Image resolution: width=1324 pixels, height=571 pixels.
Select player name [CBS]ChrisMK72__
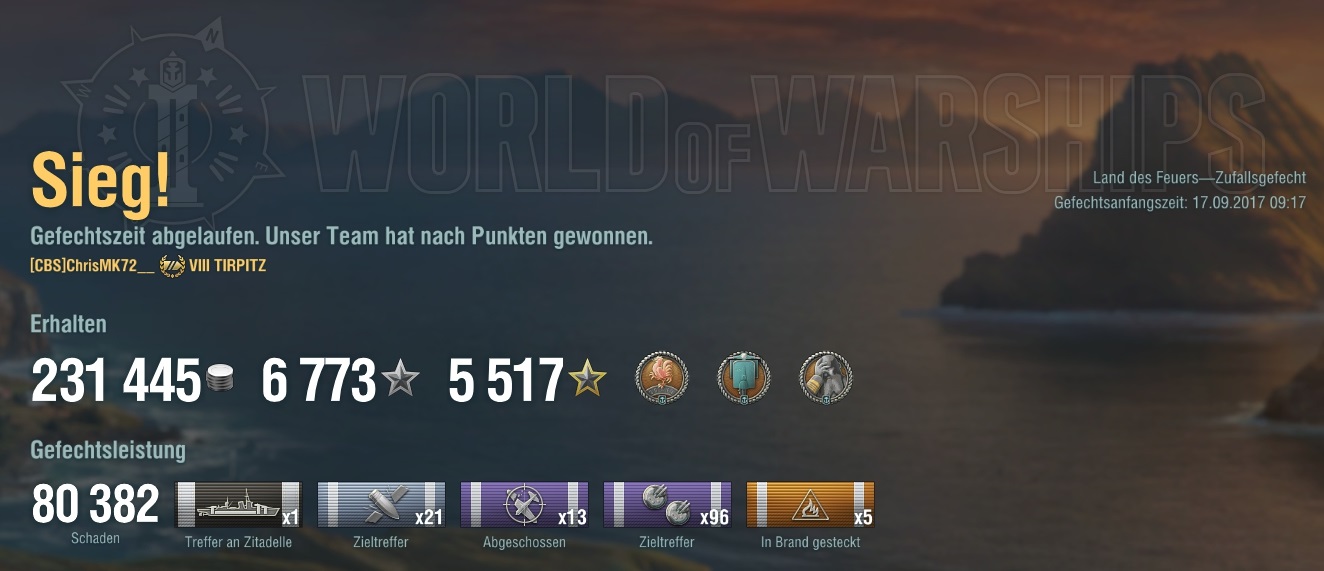pos(93,266)
